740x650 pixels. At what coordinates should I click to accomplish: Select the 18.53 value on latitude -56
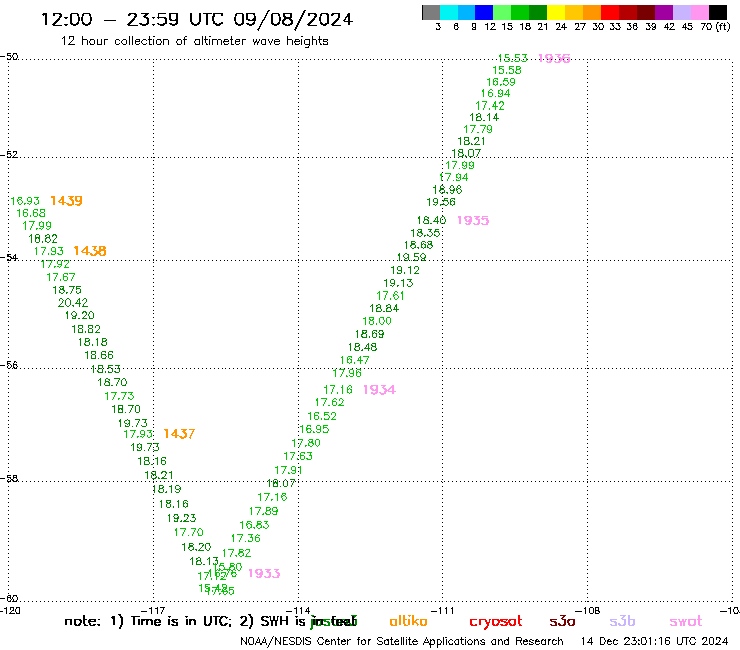tap(106, 369)
